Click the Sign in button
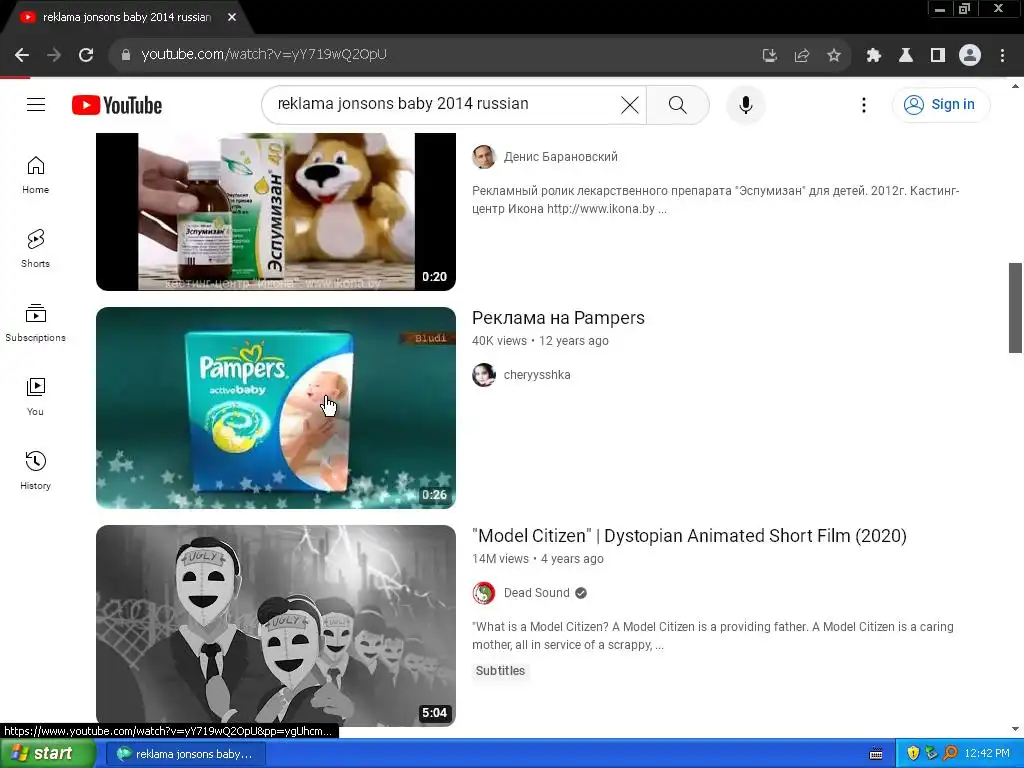1024x768 pixels. click(x=941, y=104)
